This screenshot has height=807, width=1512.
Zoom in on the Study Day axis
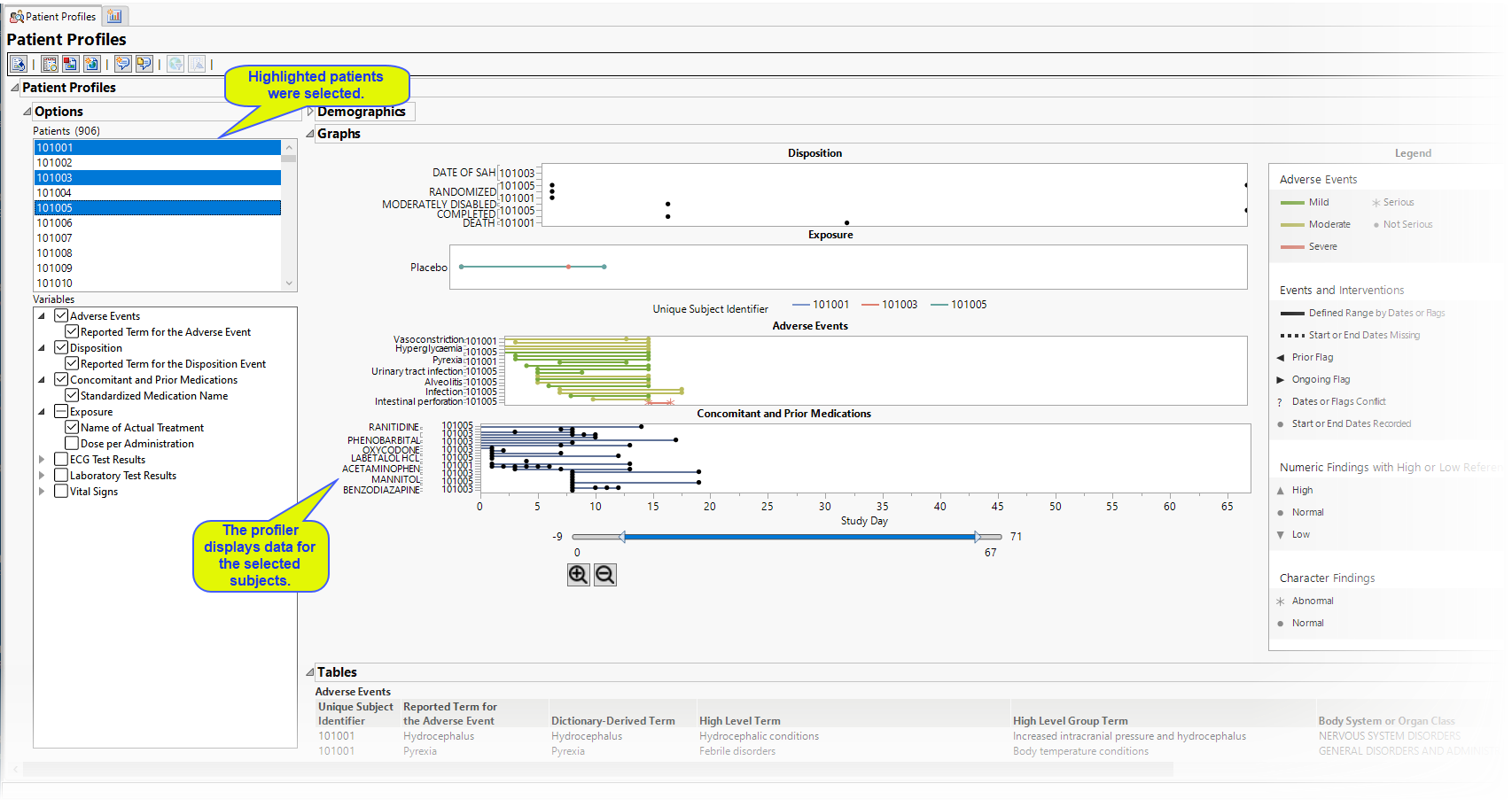coord(578,575)
